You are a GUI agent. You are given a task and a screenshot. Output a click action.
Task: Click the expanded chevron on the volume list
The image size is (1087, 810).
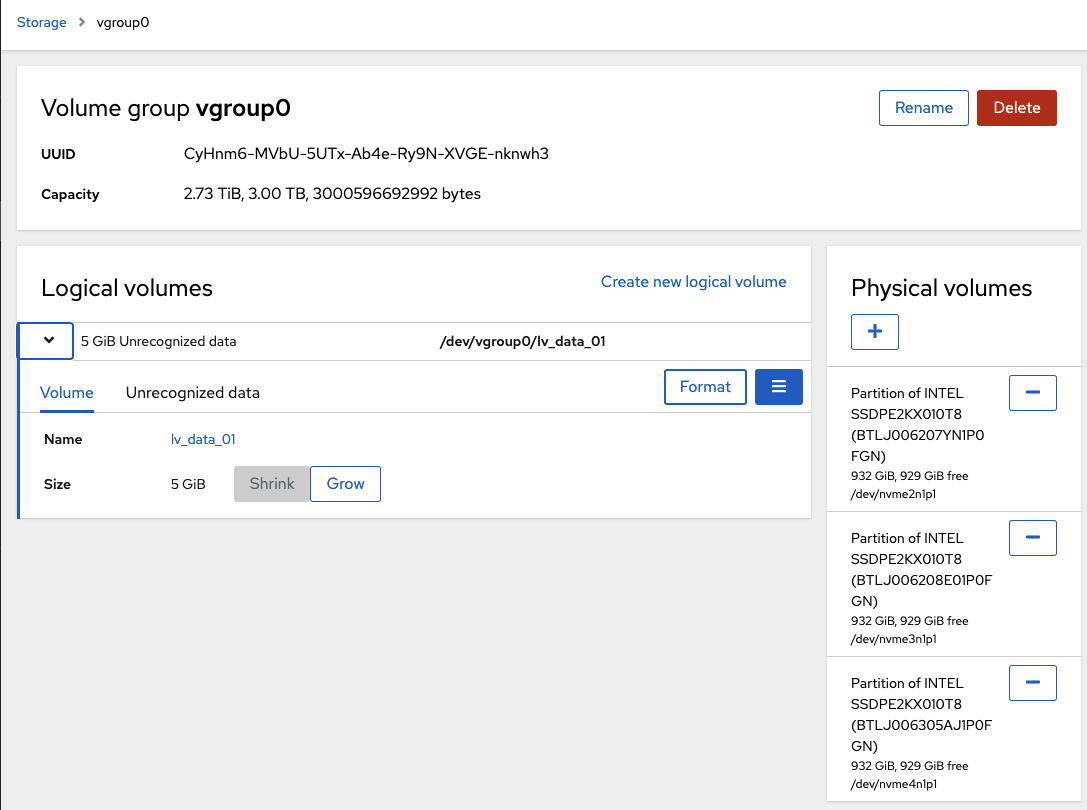[x=44, y=340]
